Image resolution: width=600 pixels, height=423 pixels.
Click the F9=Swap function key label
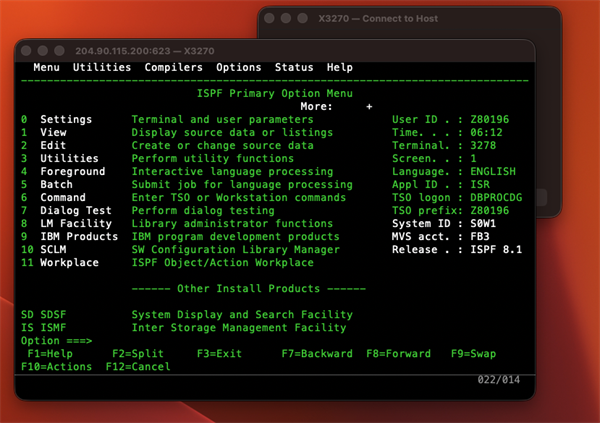coord(473,354)
